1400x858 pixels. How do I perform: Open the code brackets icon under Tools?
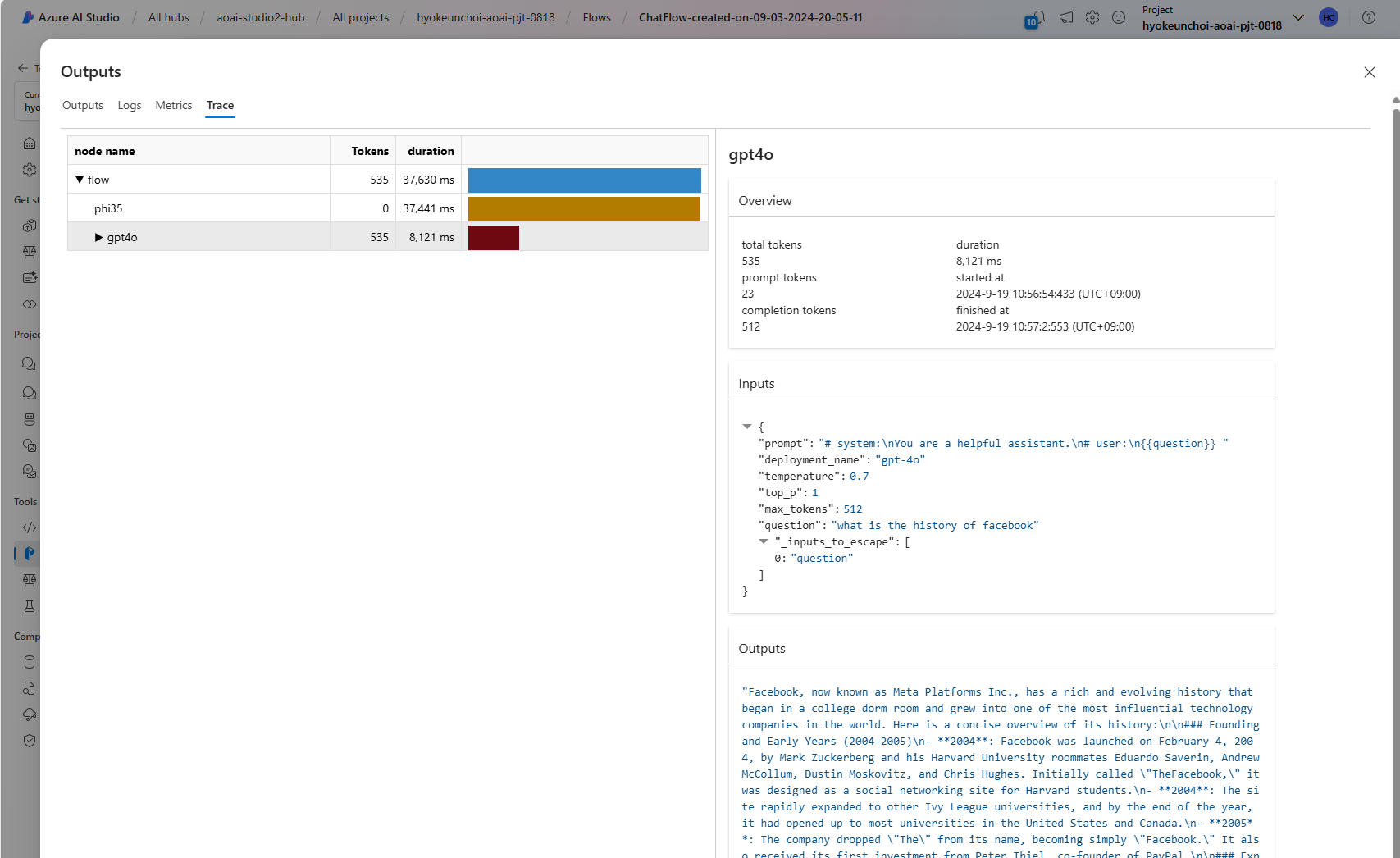30,527
